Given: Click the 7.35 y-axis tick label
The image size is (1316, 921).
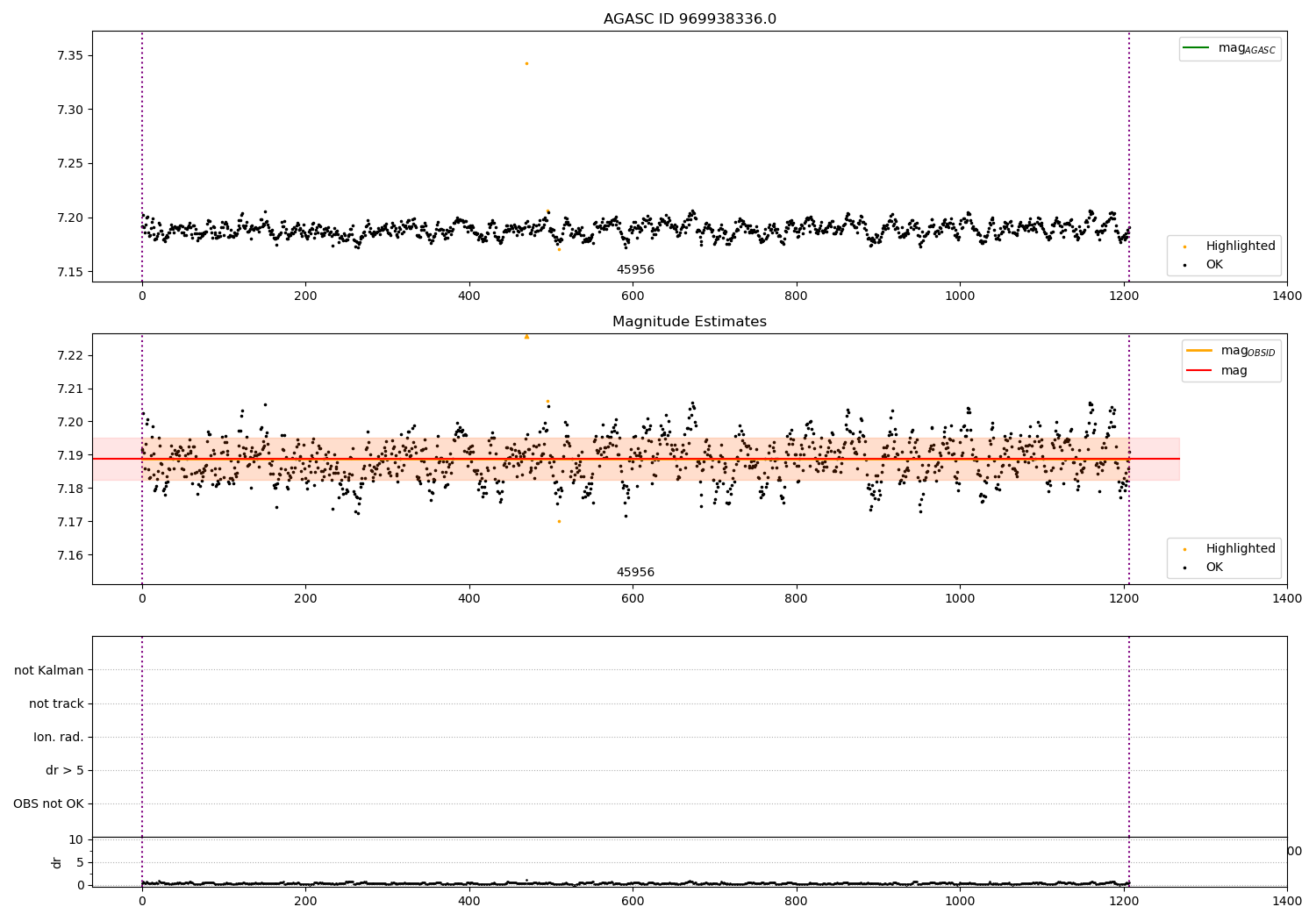Looking at the screenshot, I should (70, 56).
